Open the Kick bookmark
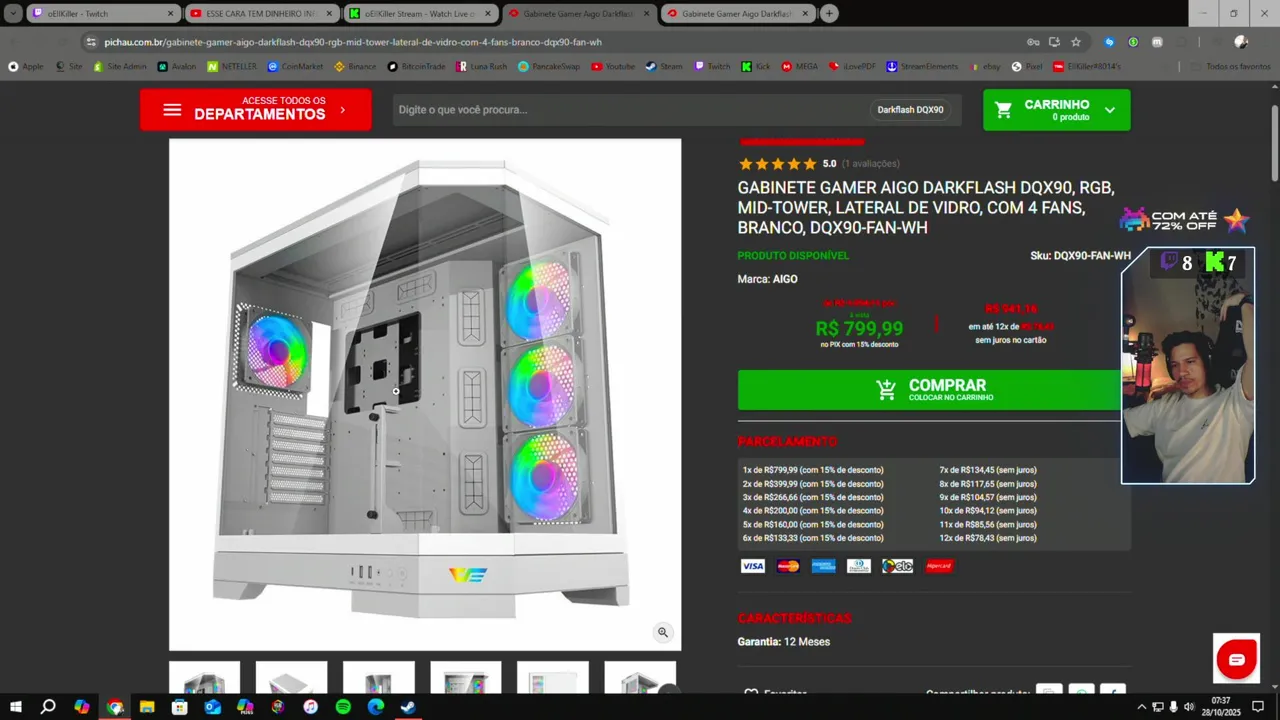Image resolution: width=1280 pixels, height=720 pixels. point(756,66)
